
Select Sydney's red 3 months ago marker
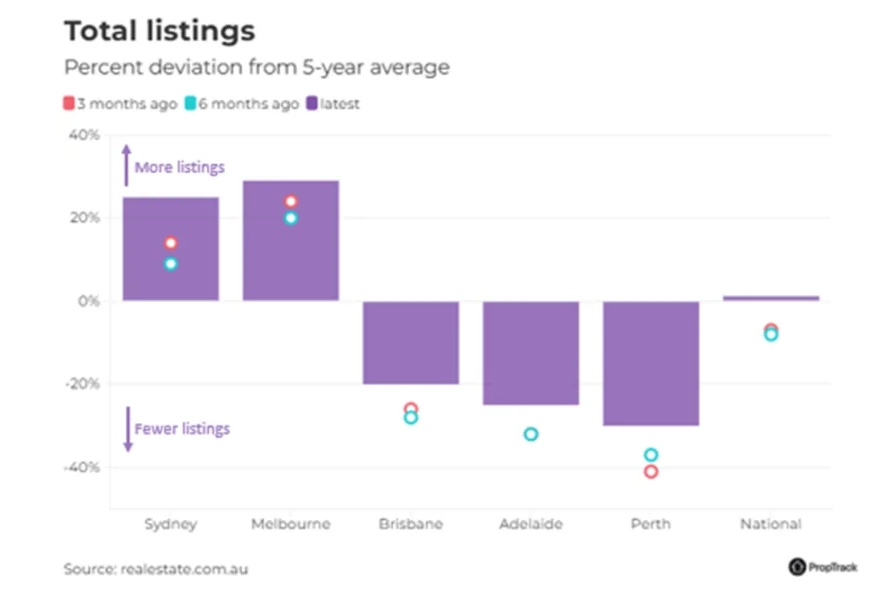click(x=171, y=243)
